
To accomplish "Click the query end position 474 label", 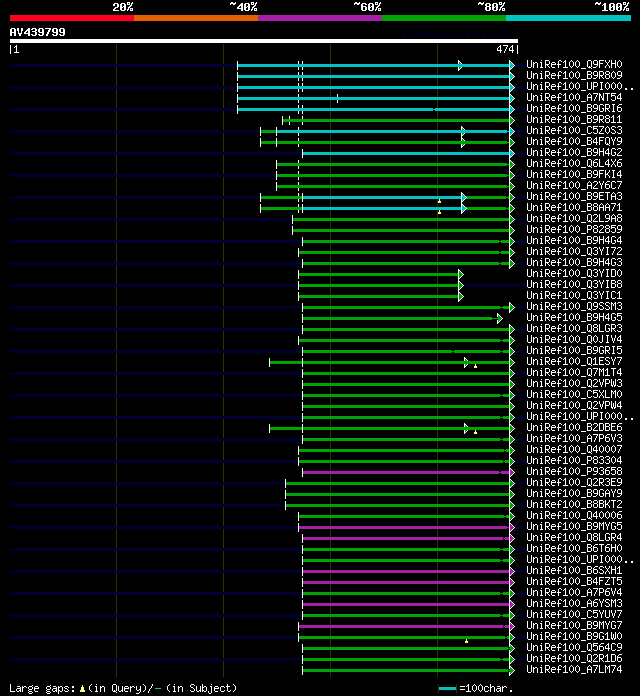I will tap(505, 49).
